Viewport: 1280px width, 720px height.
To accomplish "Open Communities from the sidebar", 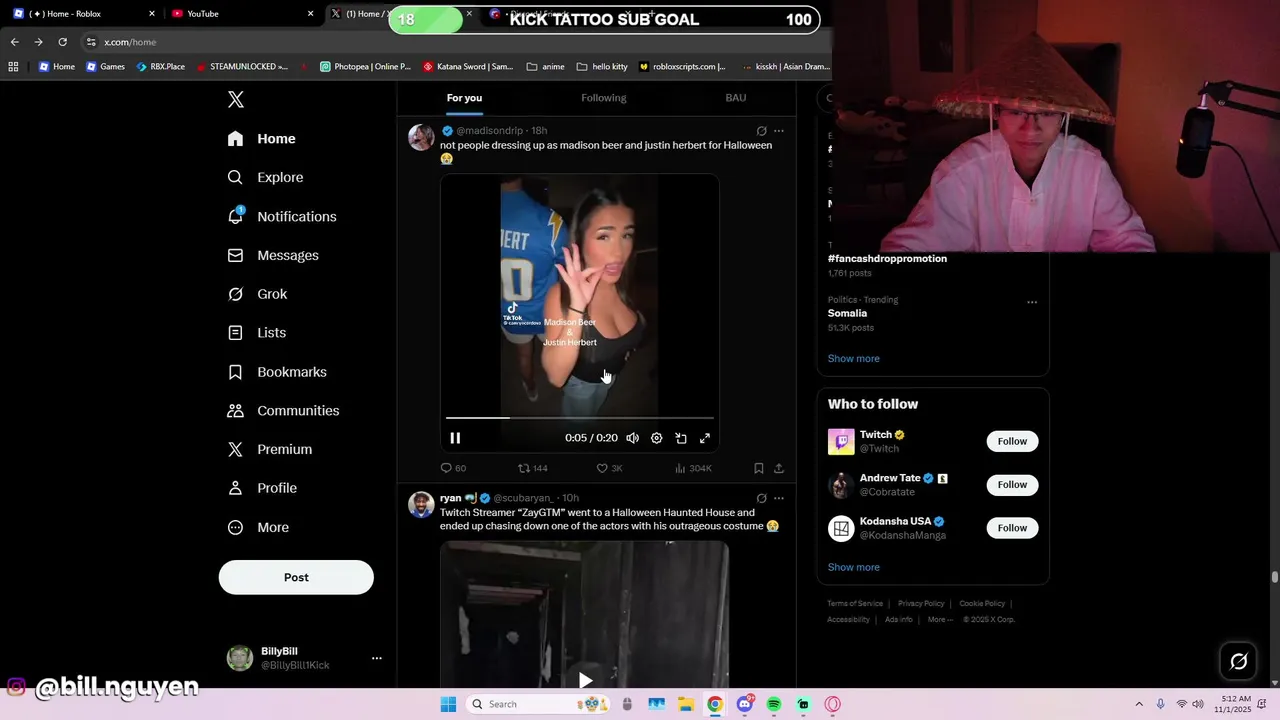I will pos(284,411).
